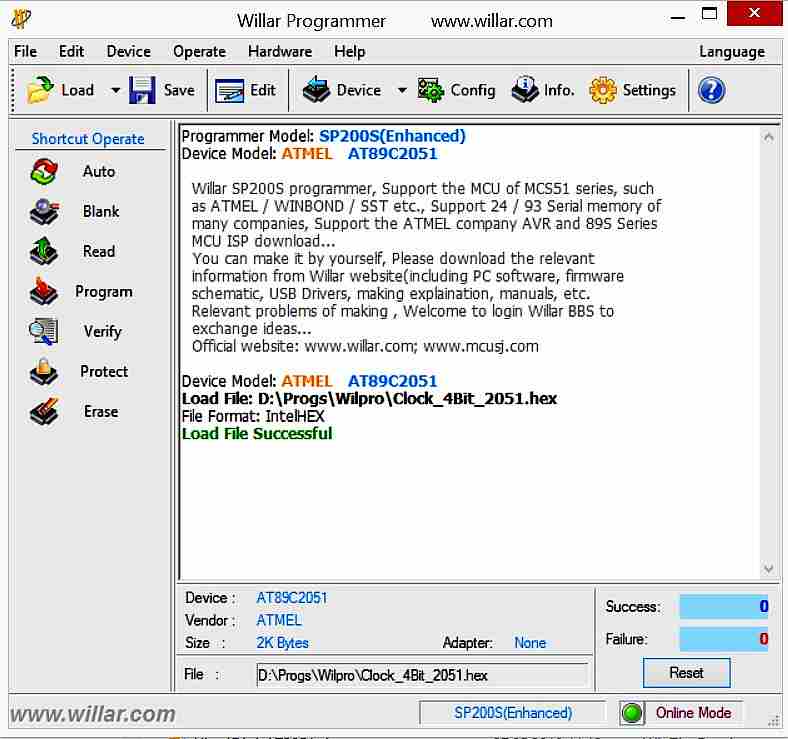This screenshot has width=788, height=739.
Task: Click the ATMEL vendor value
Action: pyautogui.click(x=278, y=620)
